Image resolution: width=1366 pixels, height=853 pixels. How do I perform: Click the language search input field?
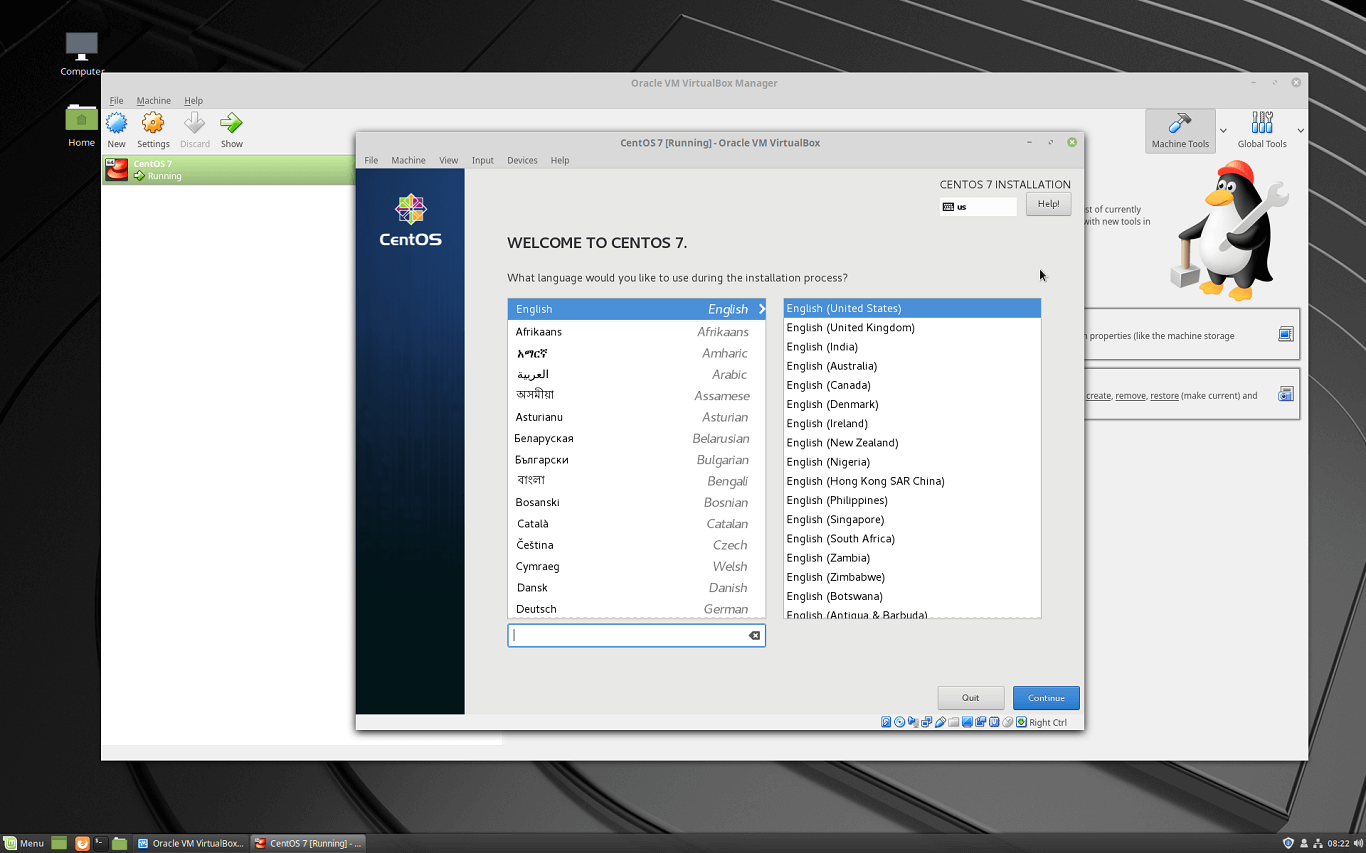pyautogui.click(x=630, y=635)
